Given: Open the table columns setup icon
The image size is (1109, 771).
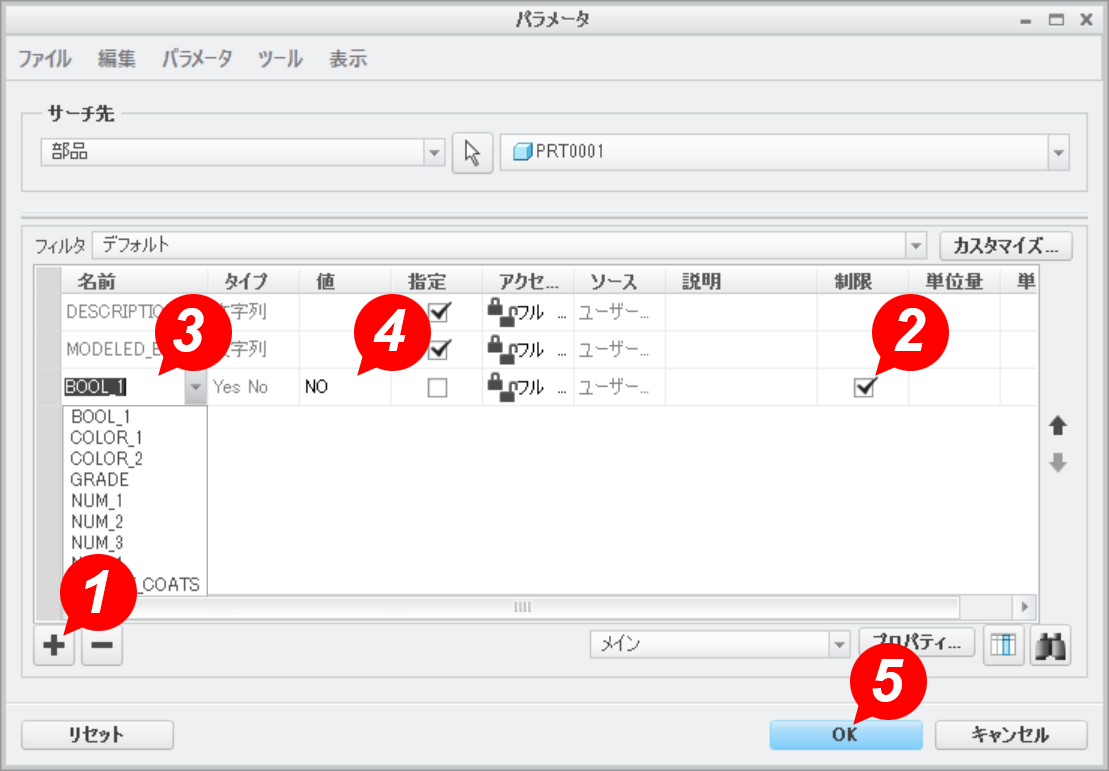Looking at the screenshot, I should click(x=1003, y=646).
